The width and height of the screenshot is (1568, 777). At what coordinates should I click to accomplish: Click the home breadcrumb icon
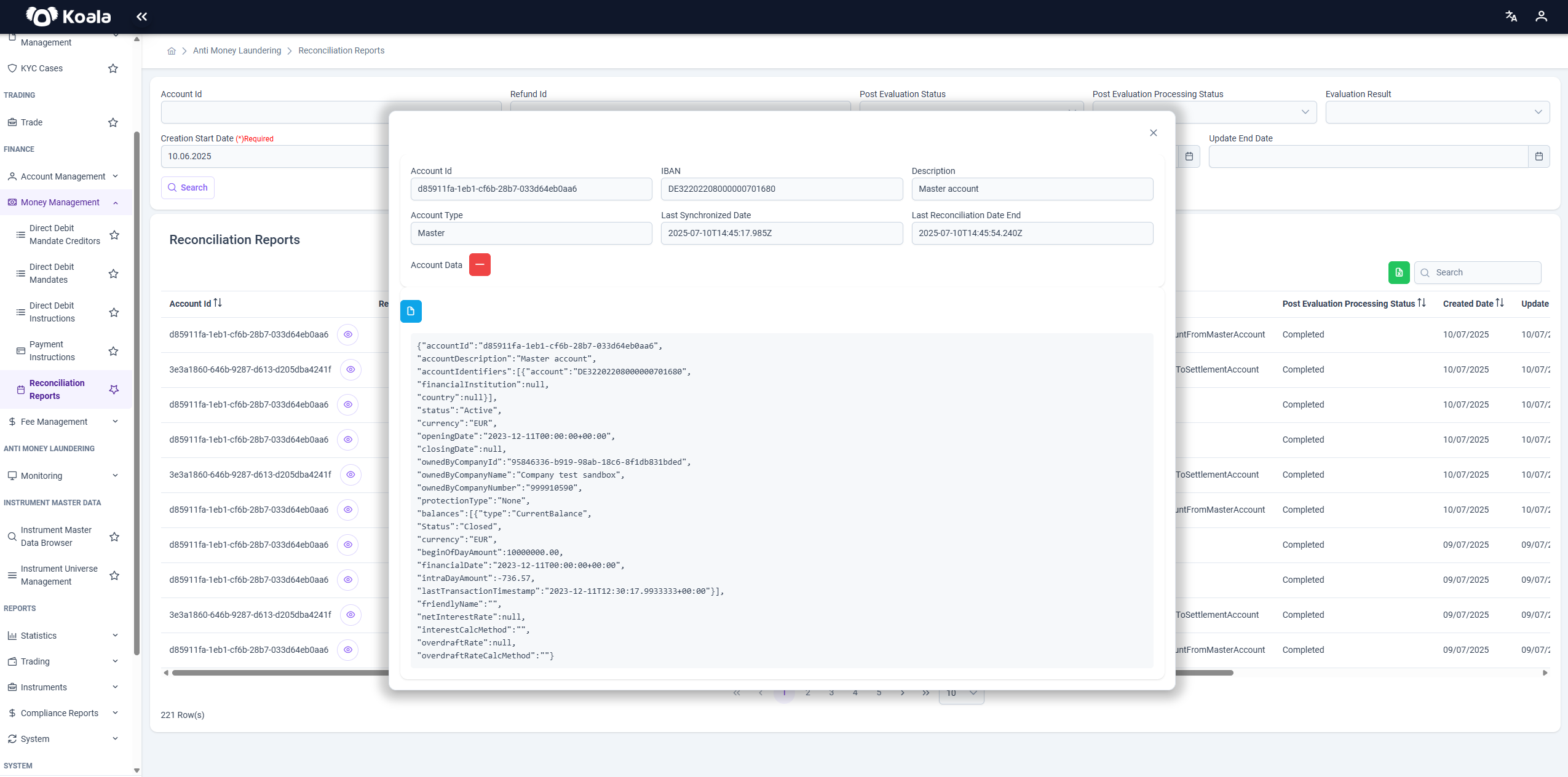click(x=172, y=51)
